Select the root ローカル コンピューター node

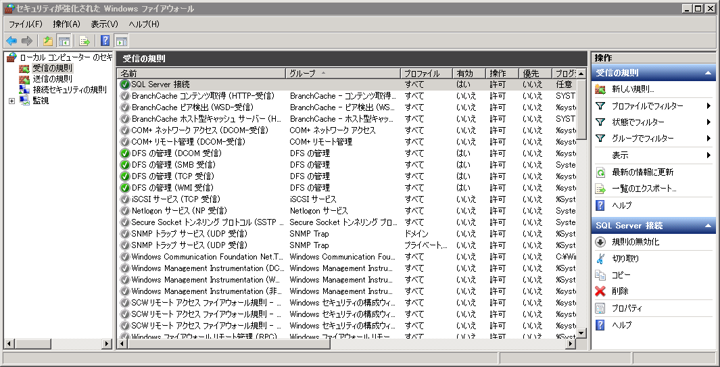click(x=66, y=57)
